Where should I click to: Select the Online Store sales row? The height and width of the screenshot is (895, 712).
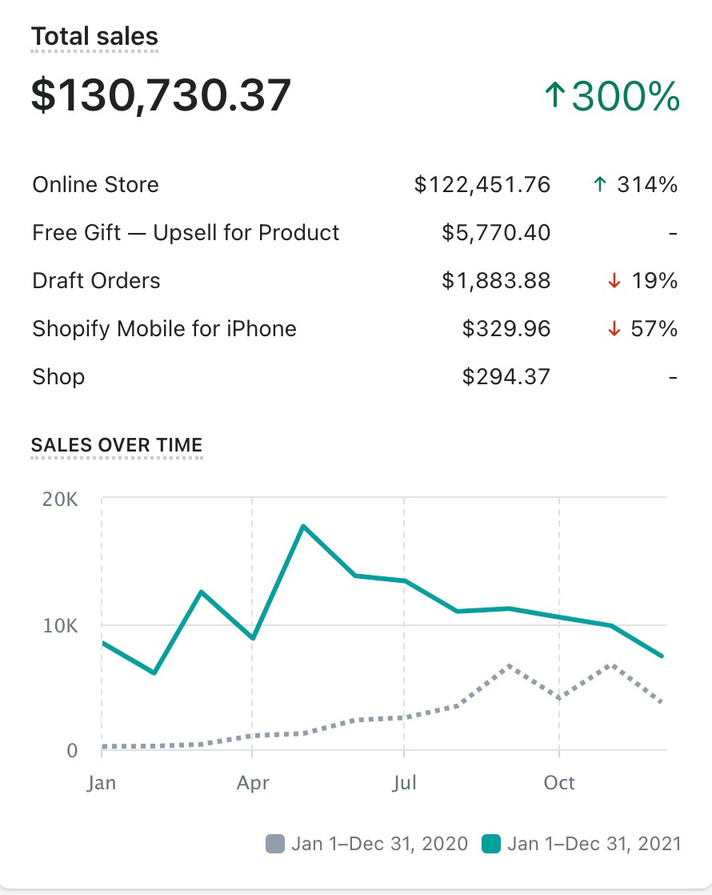[x=95, y=185]
